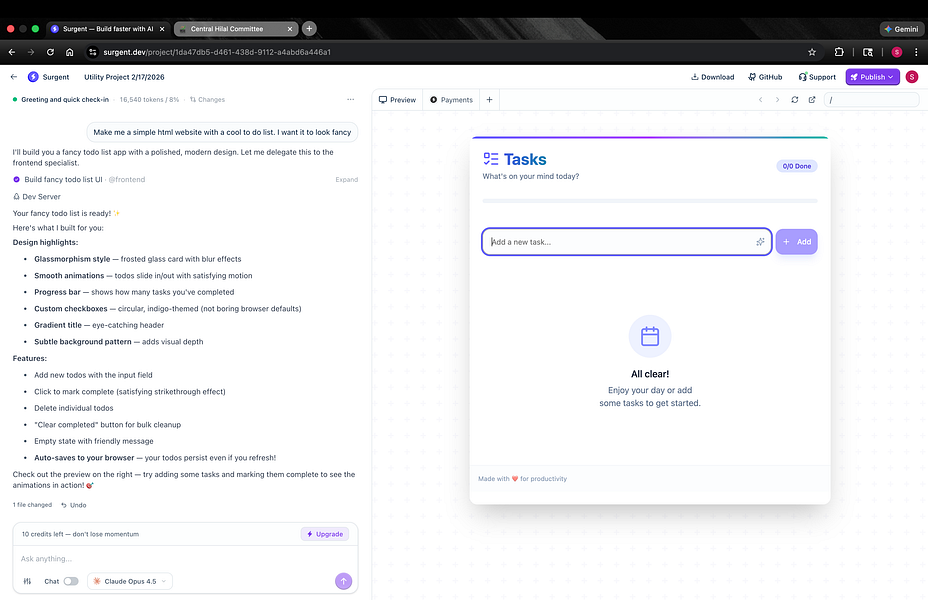The width and height of the screenshot is (928, 600).
Task: Open Gemini in browser top bar
Action: tap(901, 29)
